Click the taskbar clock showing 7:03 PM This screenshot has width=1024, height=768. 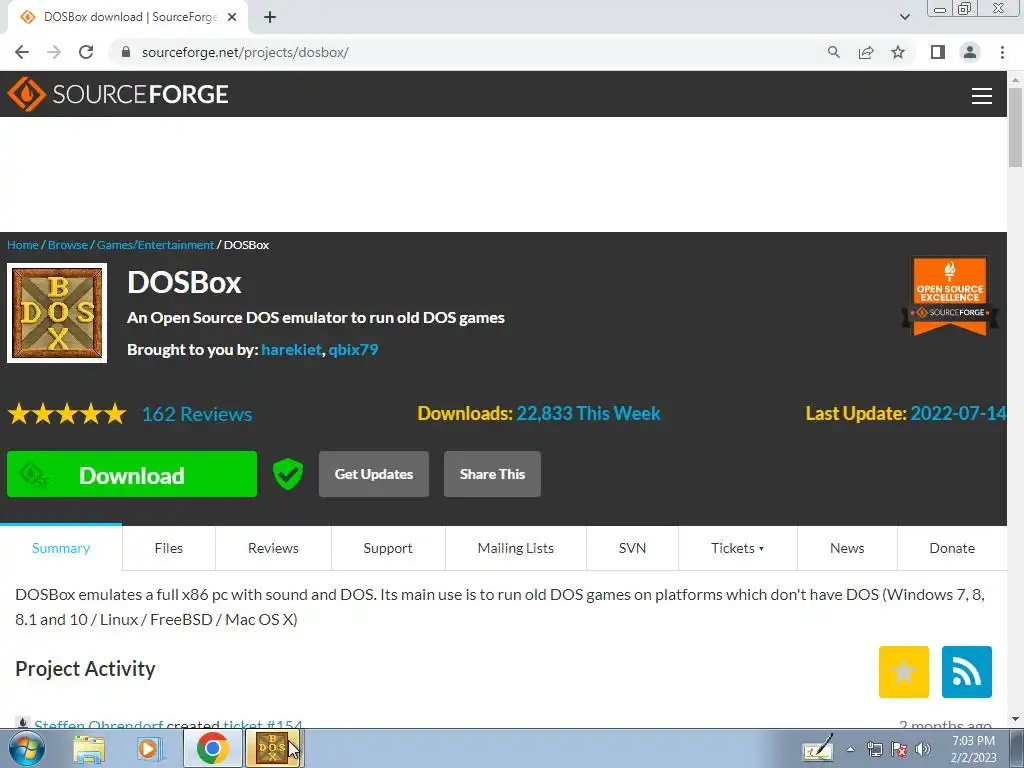click(x=973, y=749)
